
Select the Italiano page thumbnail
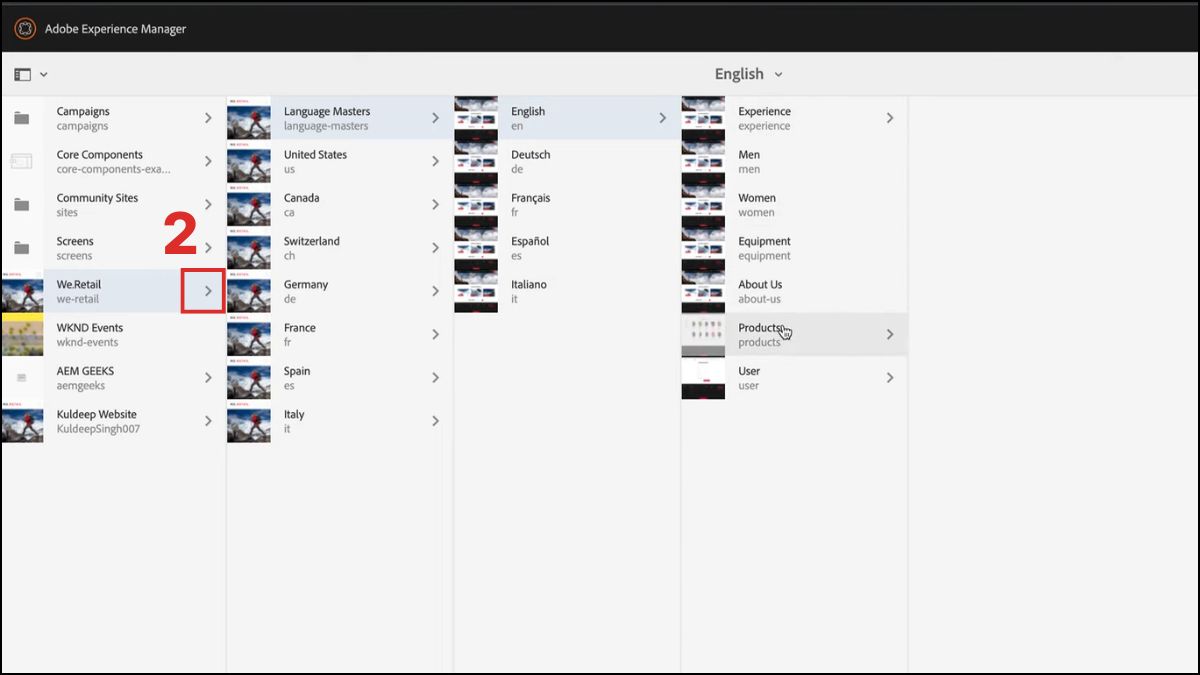476,291
